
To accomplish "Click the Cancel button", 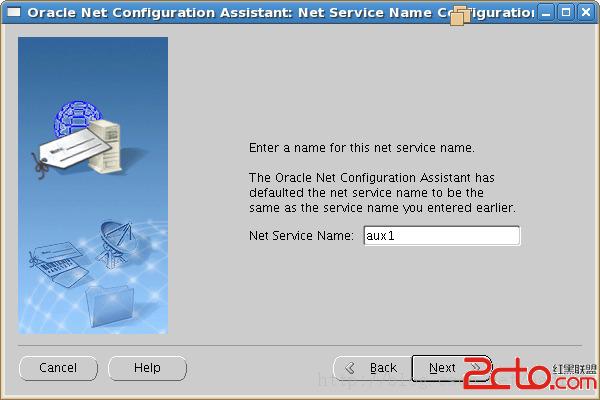I will [58, 368].
